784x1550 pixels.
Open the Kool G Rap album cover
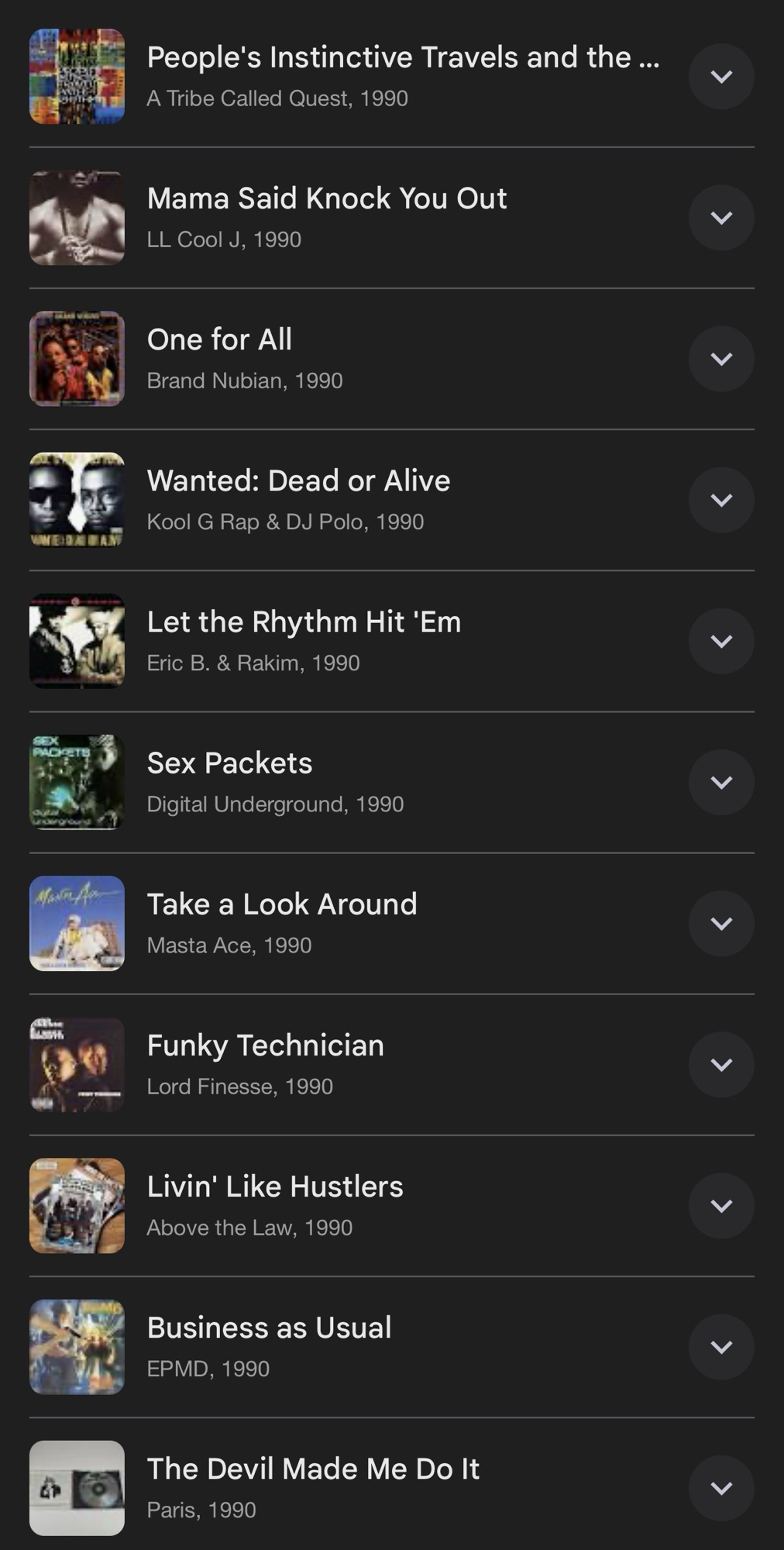tap(77, 500)
